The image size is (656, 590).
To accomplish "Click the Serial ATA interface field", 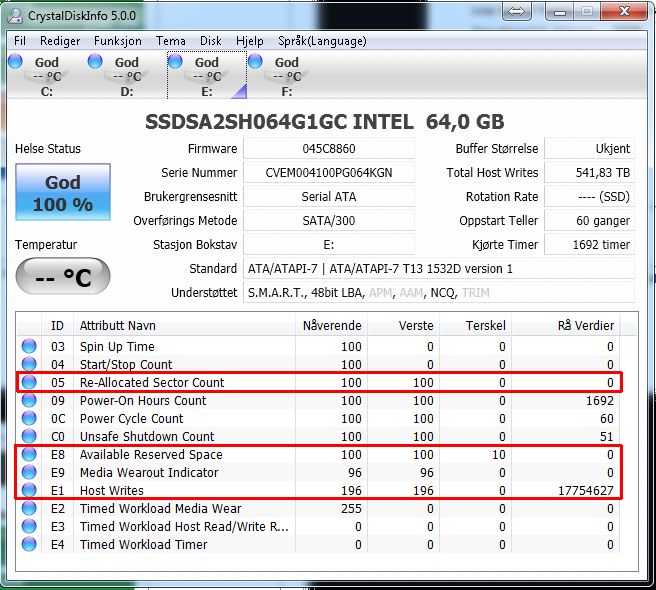I will click(329, 196).
